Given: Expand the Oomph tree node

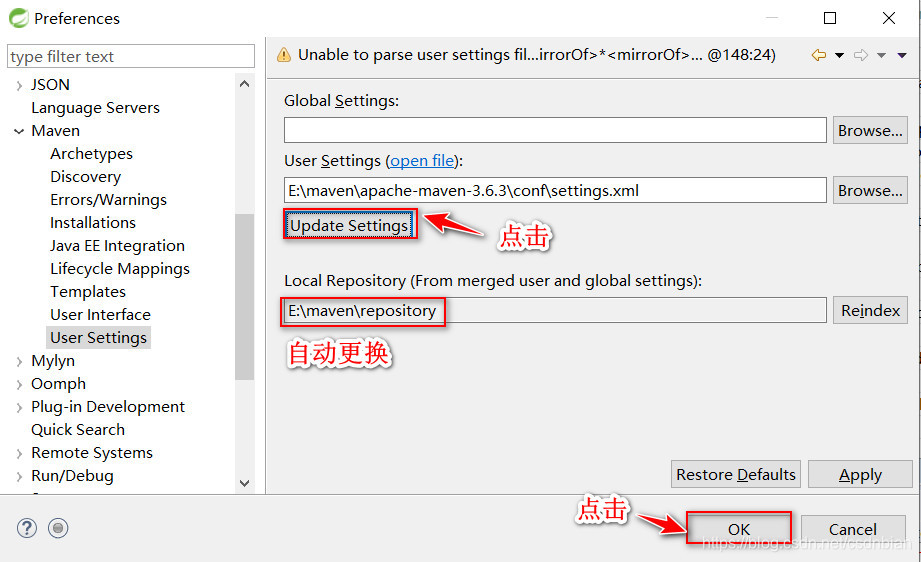Looking at the screenshot, I should 19,385.
